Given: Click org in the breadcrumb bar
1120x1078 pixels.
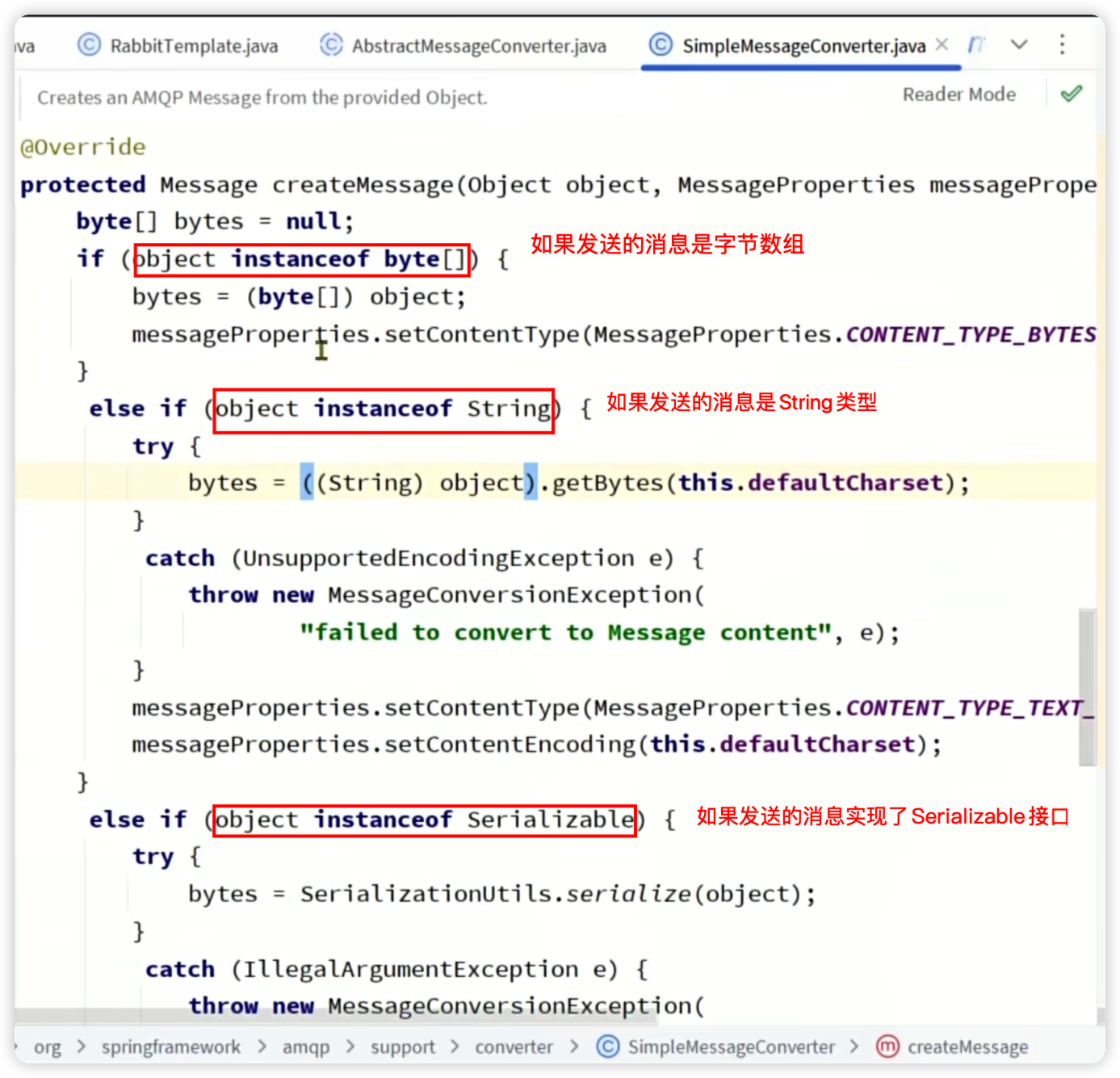Looking at the screenshot, I should [x=48, y=1047].
